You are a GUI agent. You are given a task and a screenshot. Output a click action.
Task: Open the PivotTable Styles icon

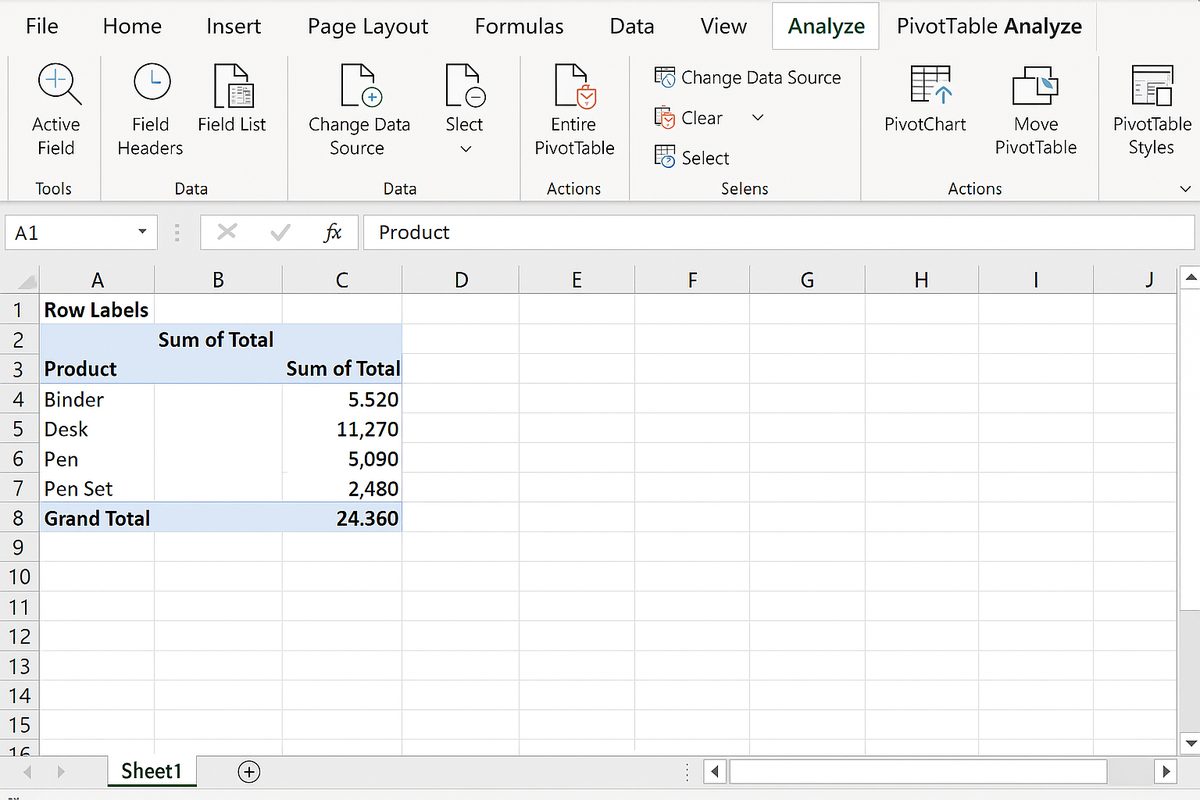[x=1152, y=85]
